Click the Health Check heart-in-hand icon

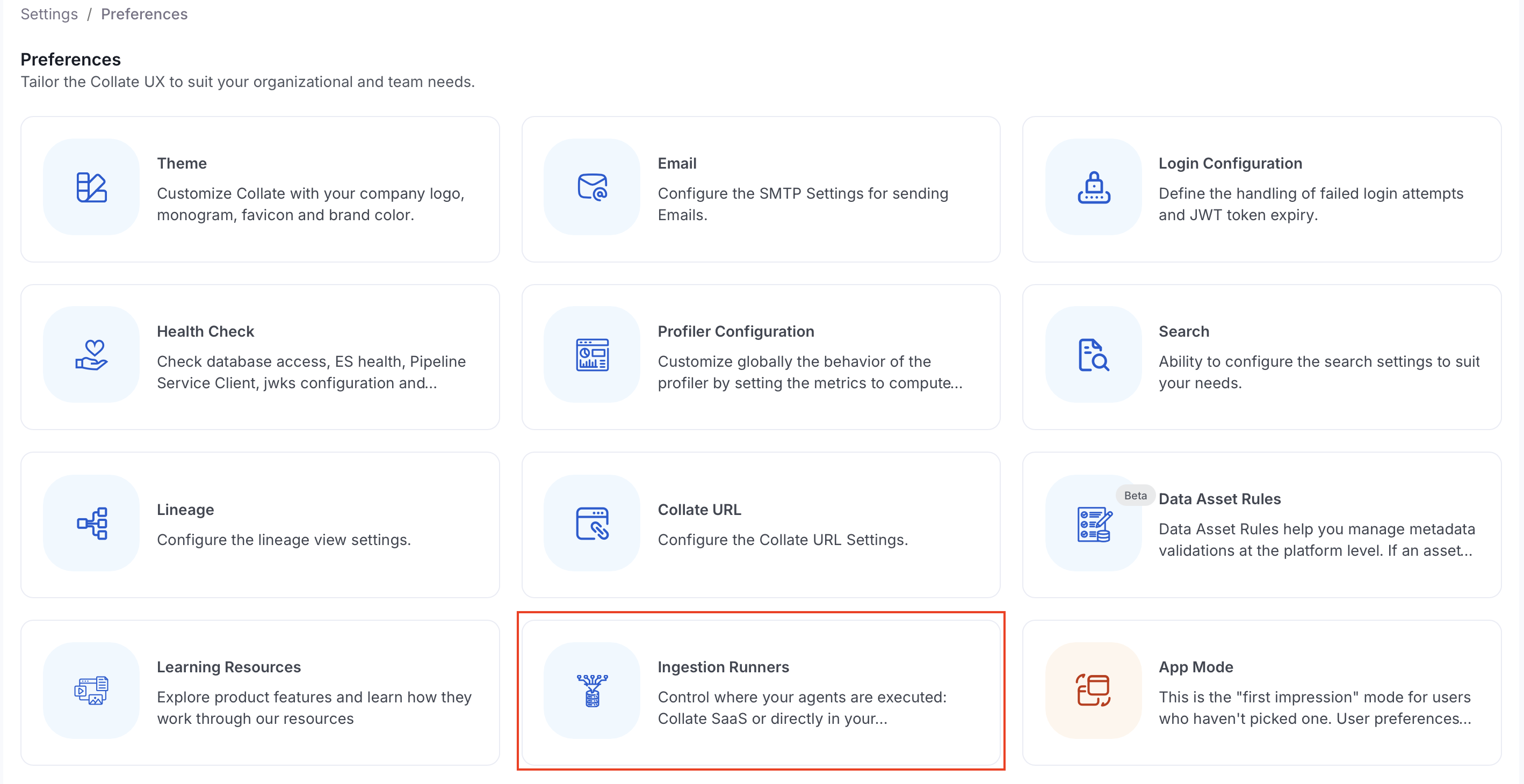(x=92, y=355)
